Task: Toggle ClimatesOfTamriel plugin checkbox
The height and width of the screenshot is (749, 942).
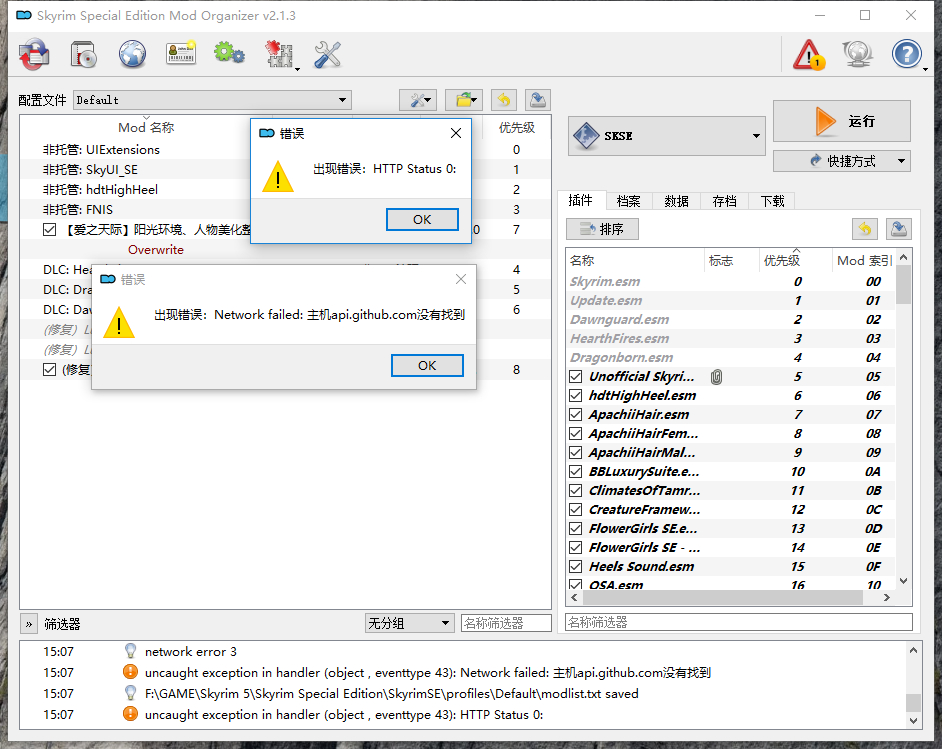Action: (576, 490)
